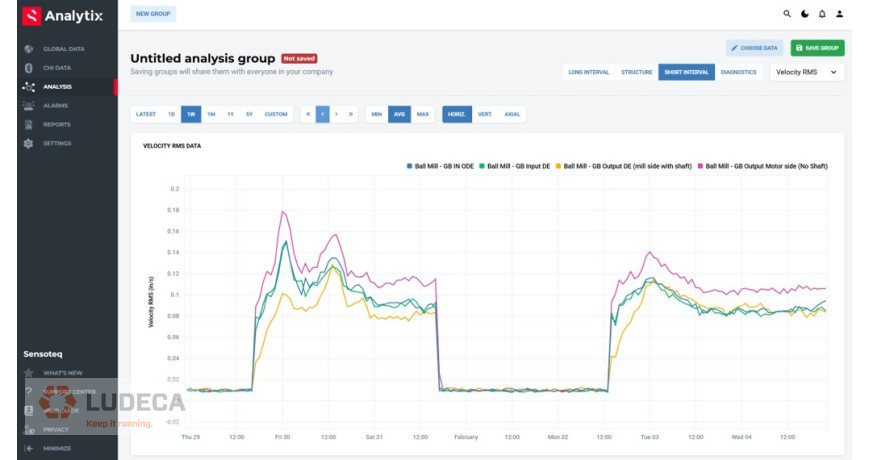Select Short Interval tab
The image size is (870, 460).
pyautogui.click(x=686, y=72)
